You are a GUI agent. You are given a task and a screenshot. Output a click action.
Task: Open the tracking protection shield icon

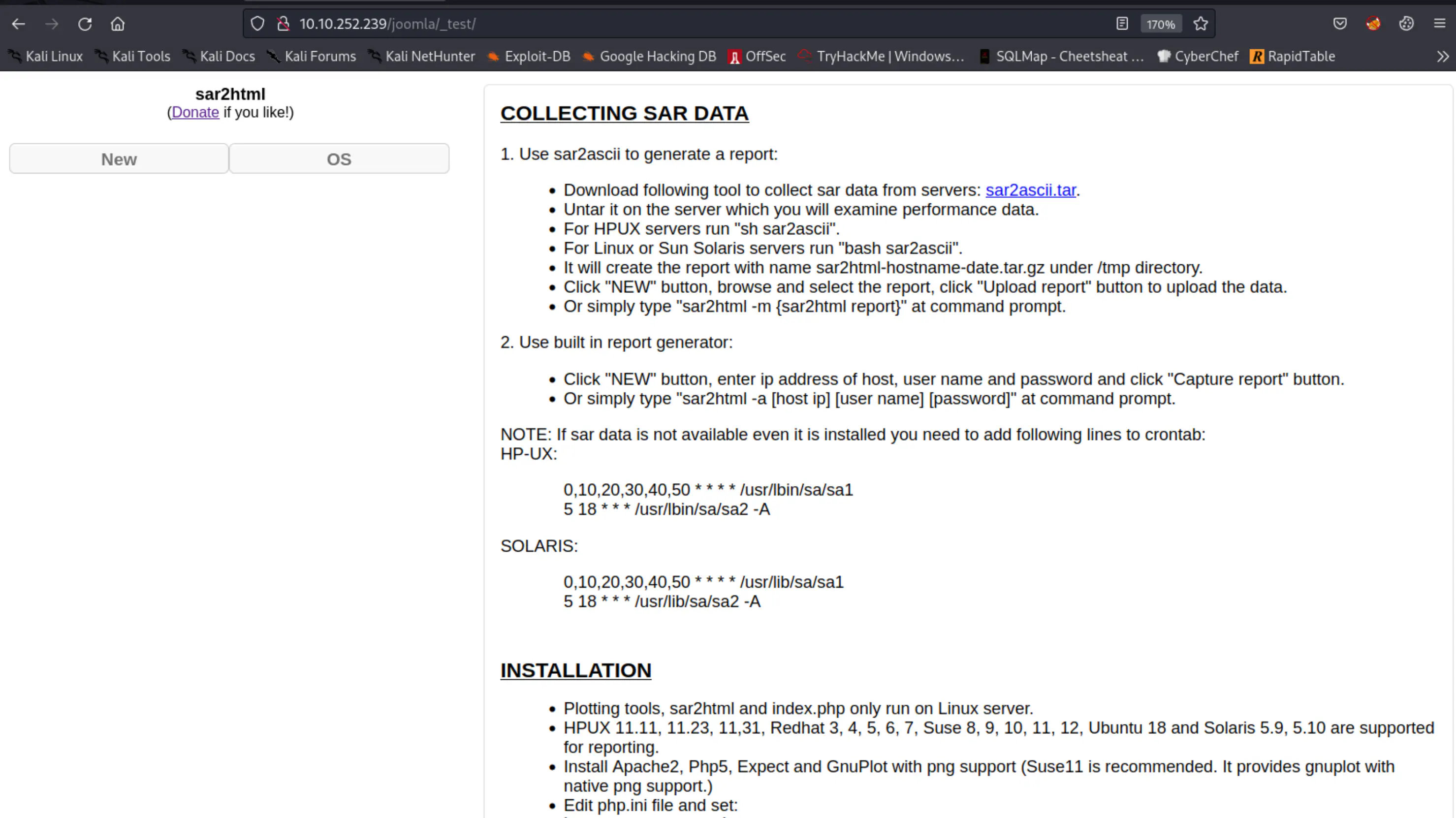click(257, 24)
